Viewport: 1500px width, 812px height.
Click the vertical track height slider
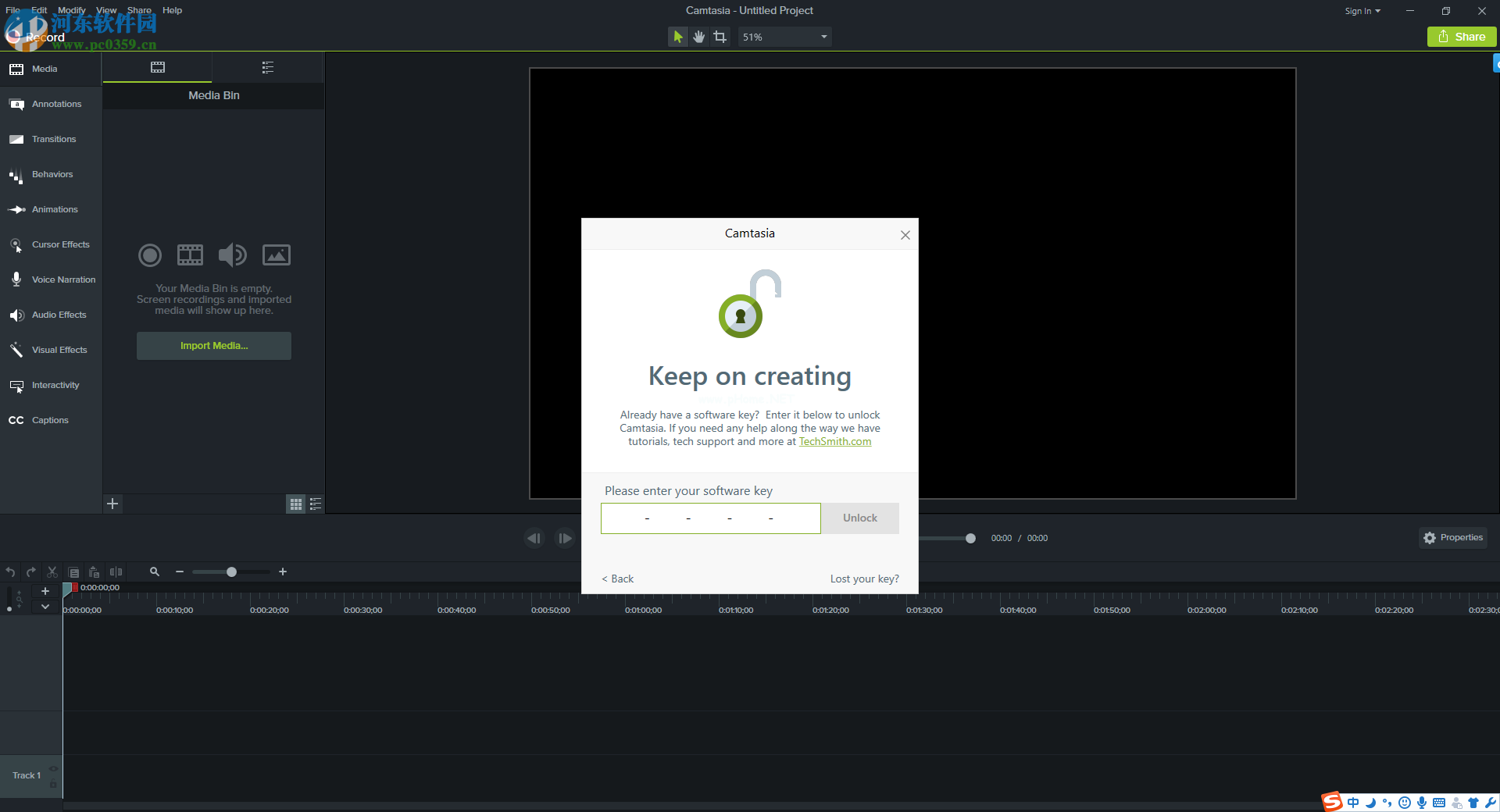pos(9,600)
